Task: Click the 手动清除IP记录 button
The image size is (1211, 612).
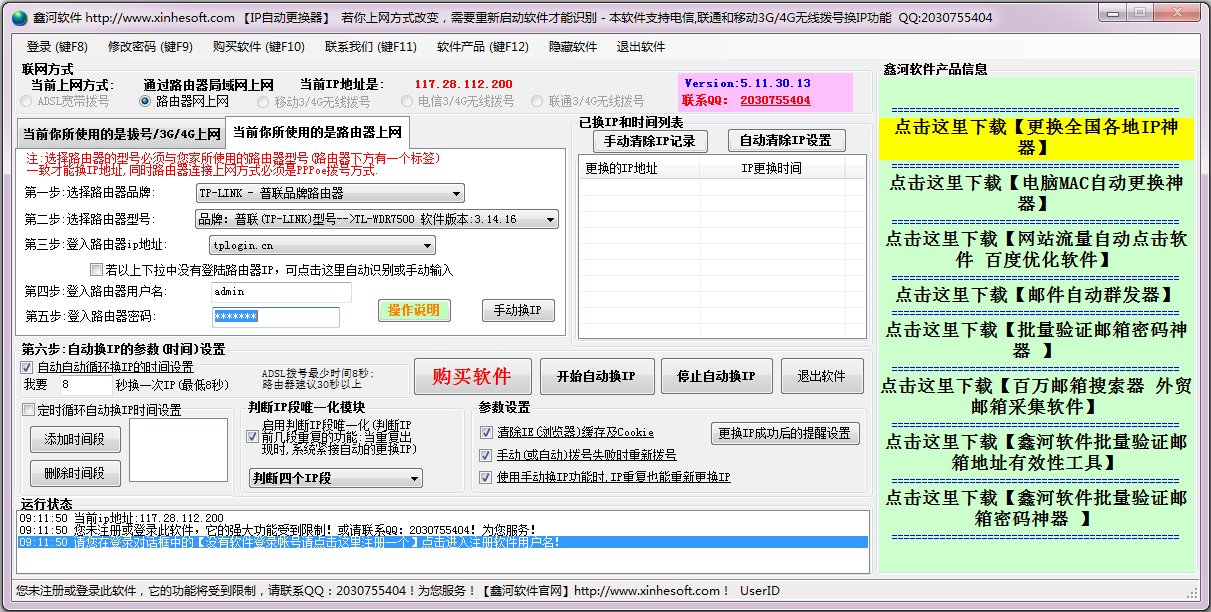Action: point(649,141)
